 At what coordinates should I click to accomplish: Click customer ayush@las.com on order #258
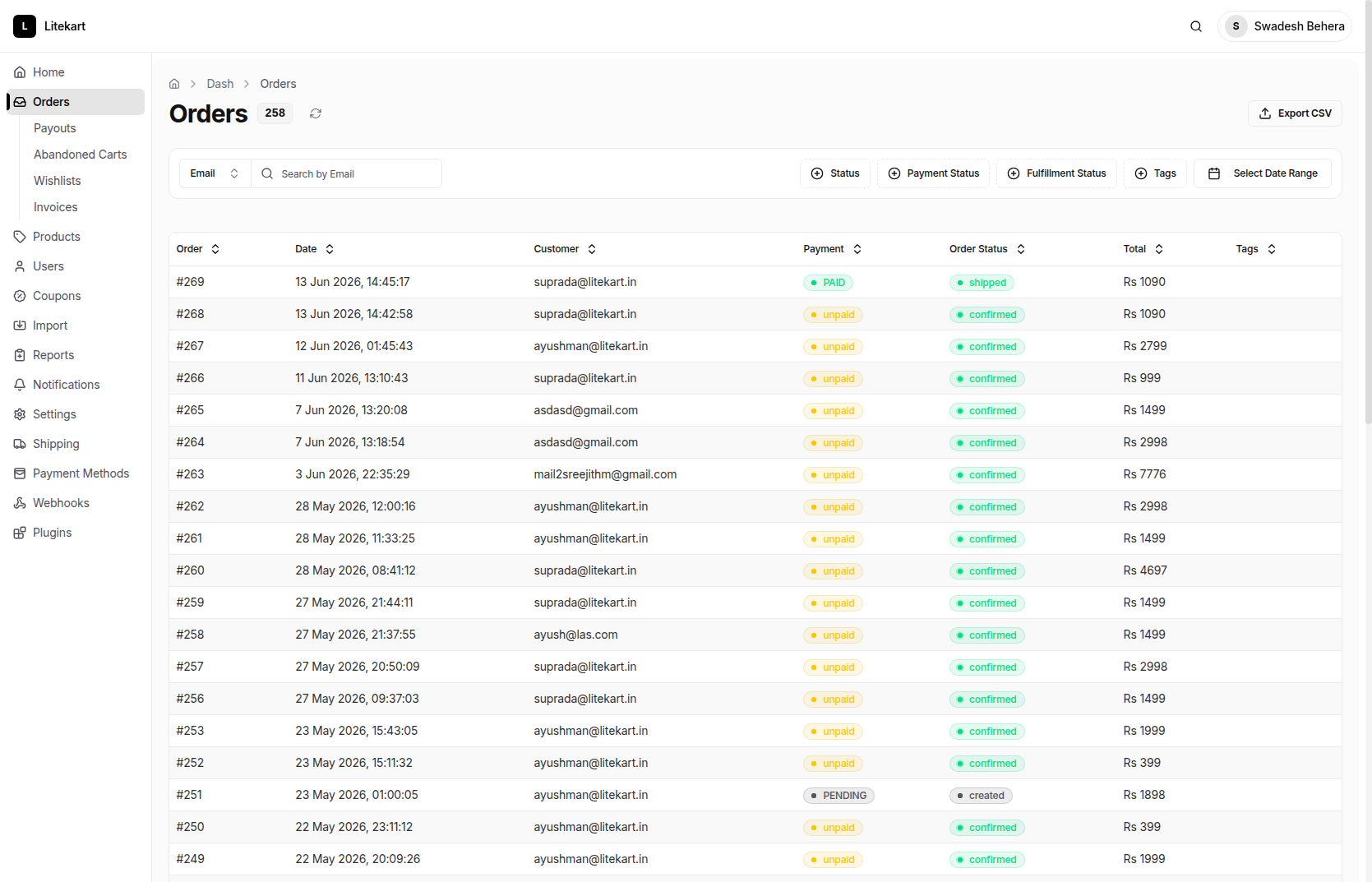coord(575,635)
